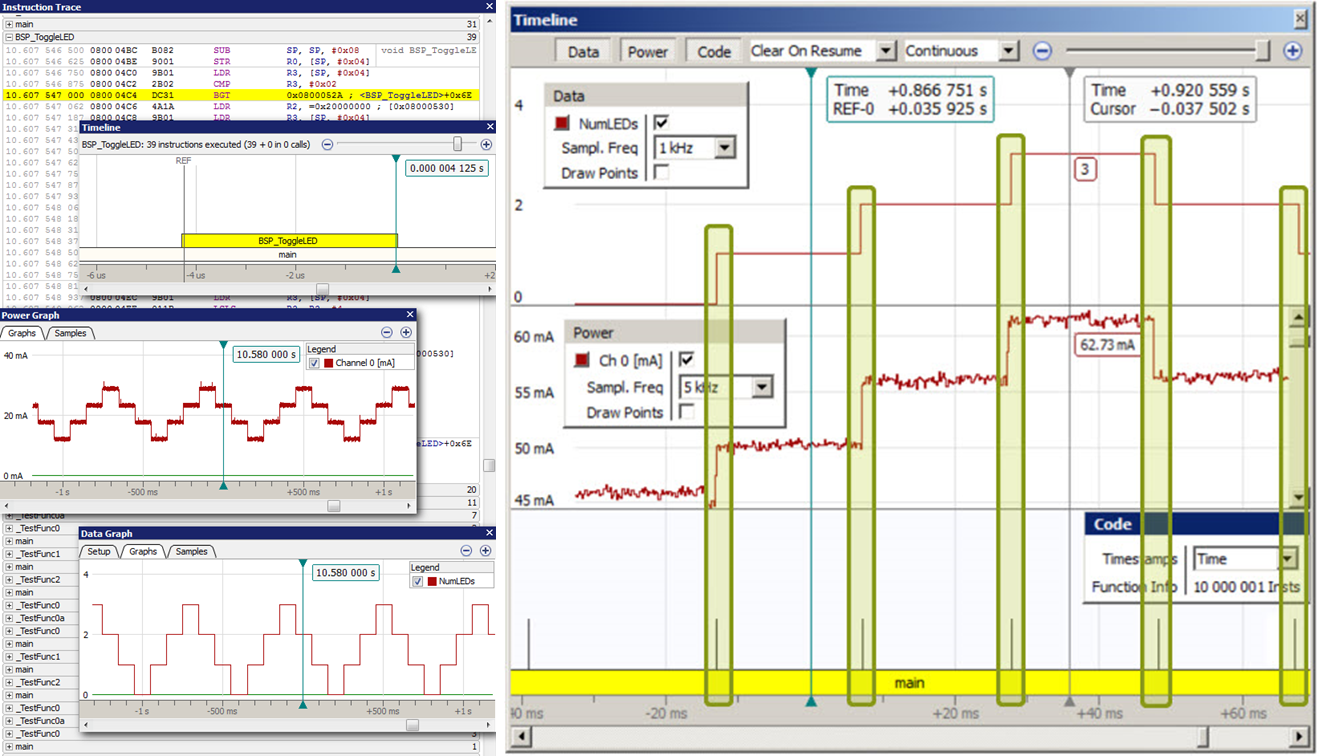Click the zoom in icon in Timeline toolbar

pos(1292,51)
